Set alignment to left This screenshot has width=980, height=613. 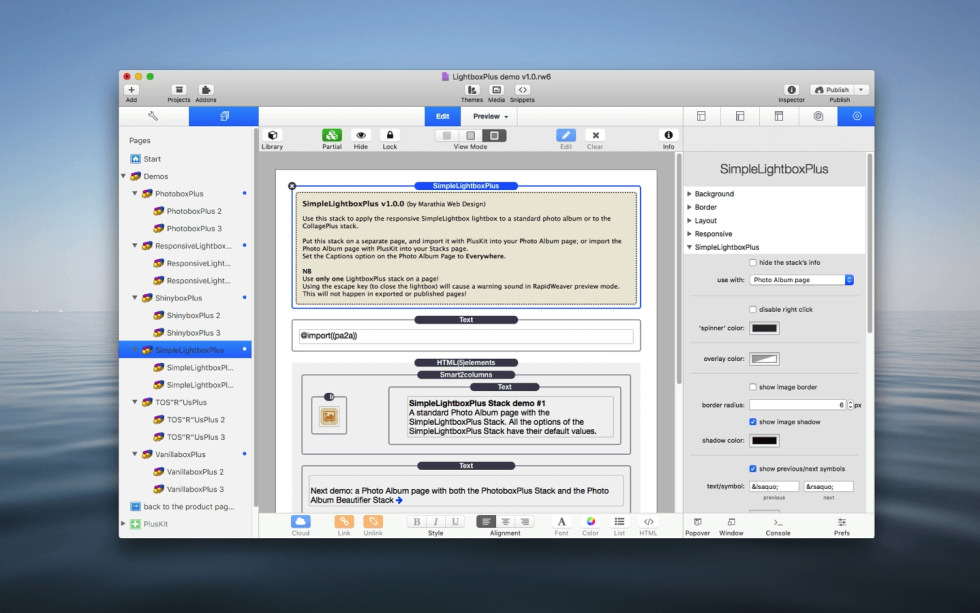486,522
